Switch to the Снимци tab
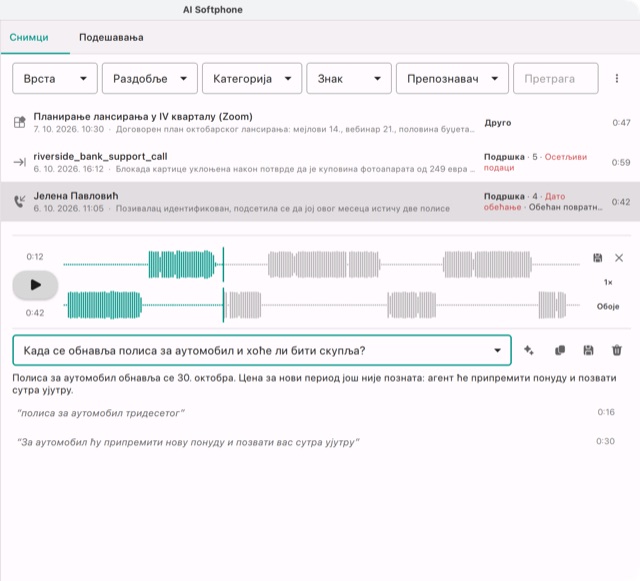This screenshot has height=581, width=640. coord(29,38)
